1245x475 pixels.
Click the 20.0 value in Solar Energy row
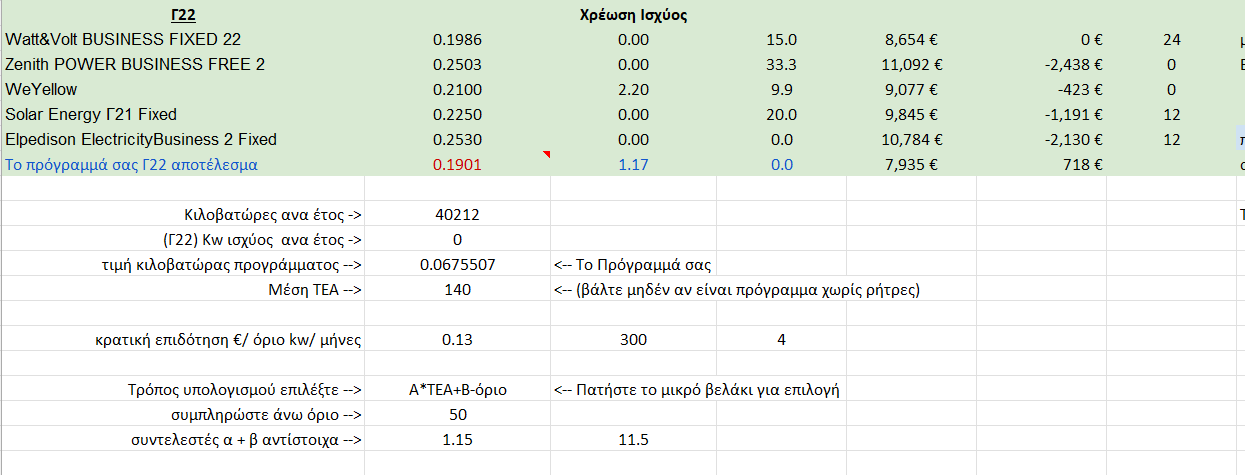[781, 115]
